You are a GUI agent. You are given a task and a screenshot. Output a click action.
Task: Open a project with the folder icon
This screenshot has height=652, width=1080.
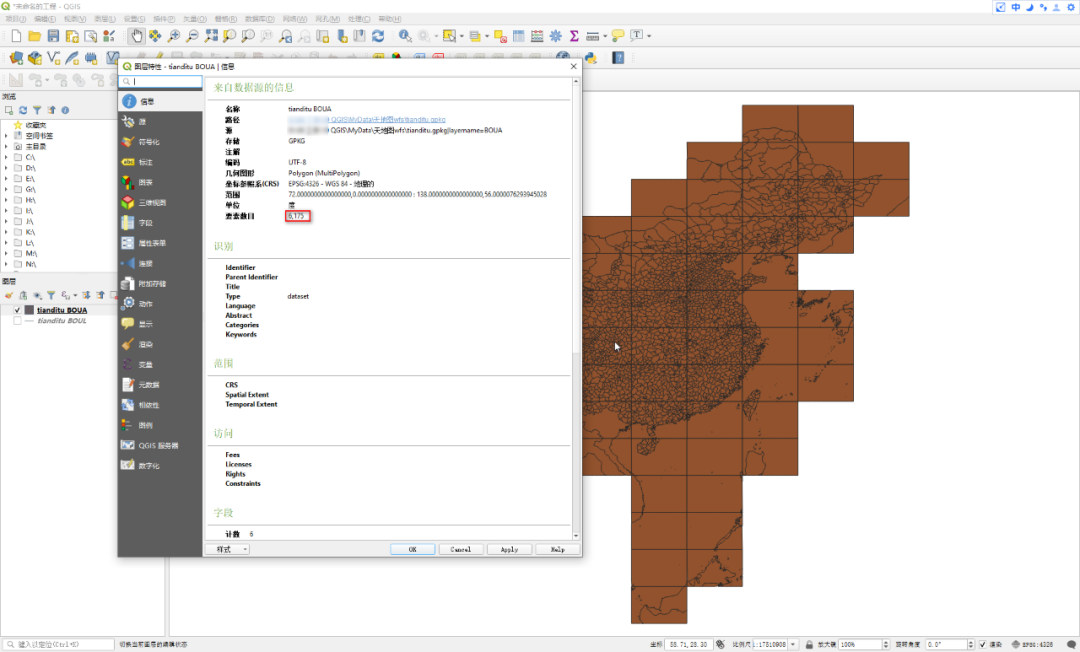pyautogui.click(x=34, y=36)
